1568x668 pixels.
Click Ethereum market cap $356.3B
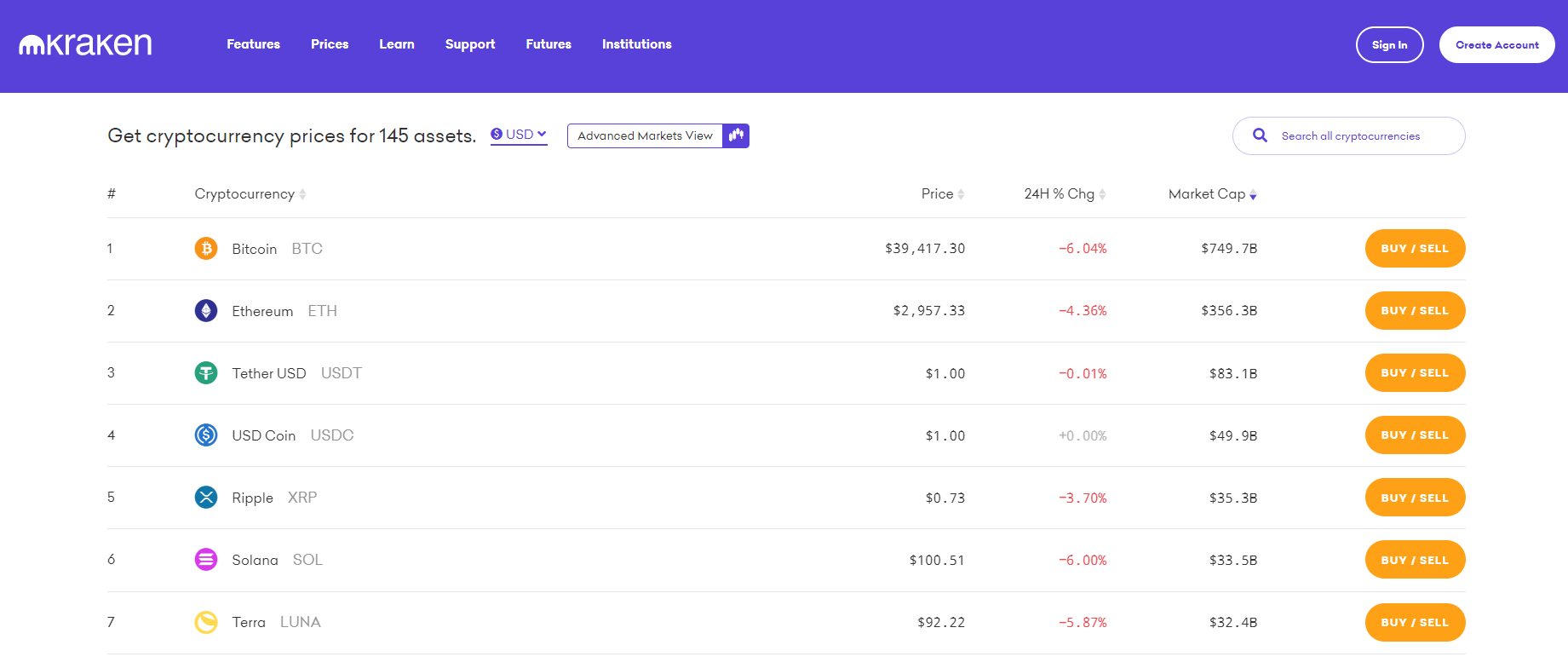pos(1229,311)
